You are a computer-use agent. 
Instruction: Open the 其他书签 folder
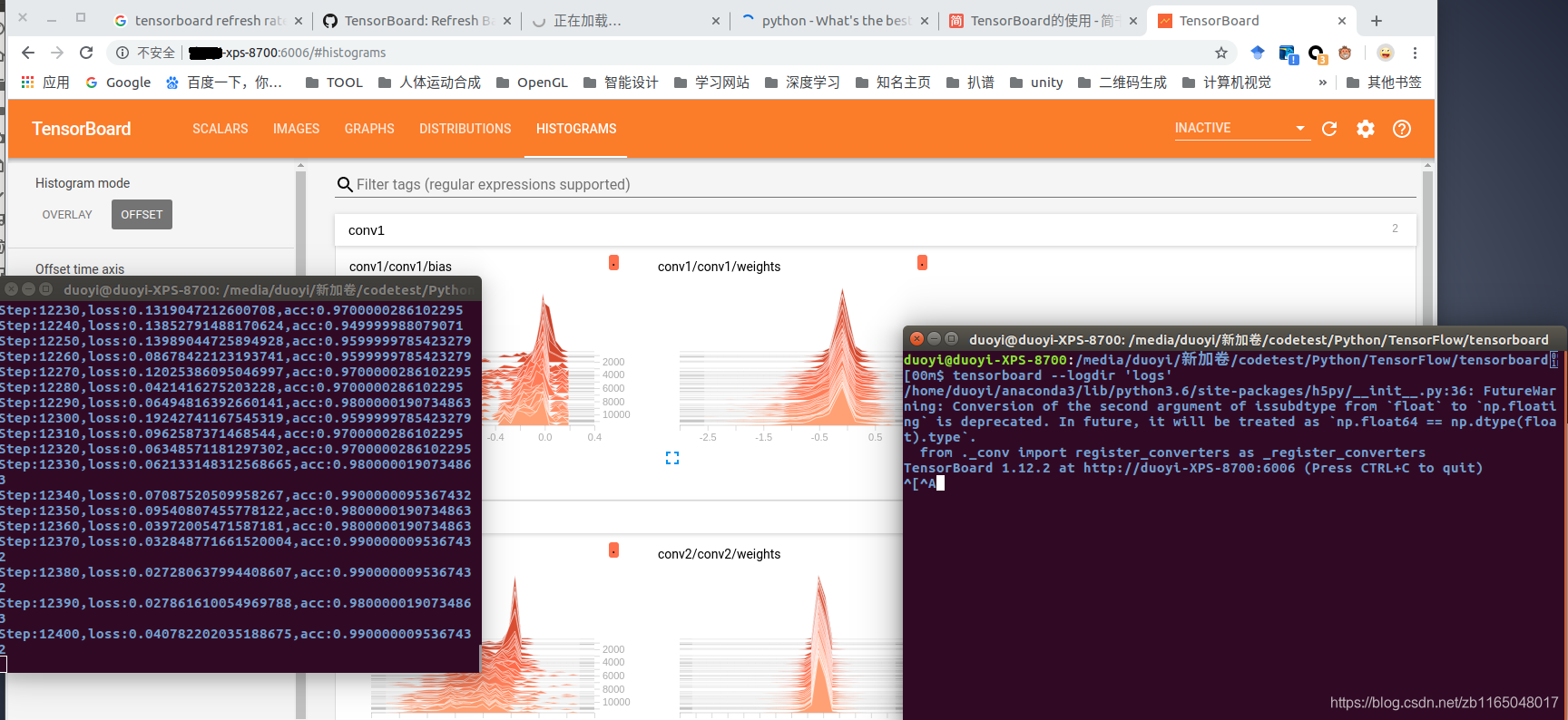click(x=1384, y=83)
